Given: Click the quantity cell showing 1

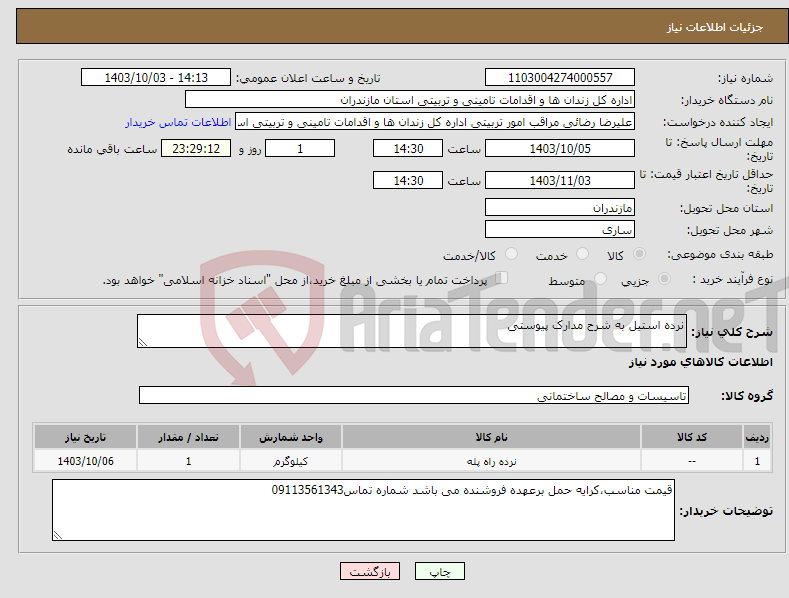Looking at the screenshot, I should 188,461.
